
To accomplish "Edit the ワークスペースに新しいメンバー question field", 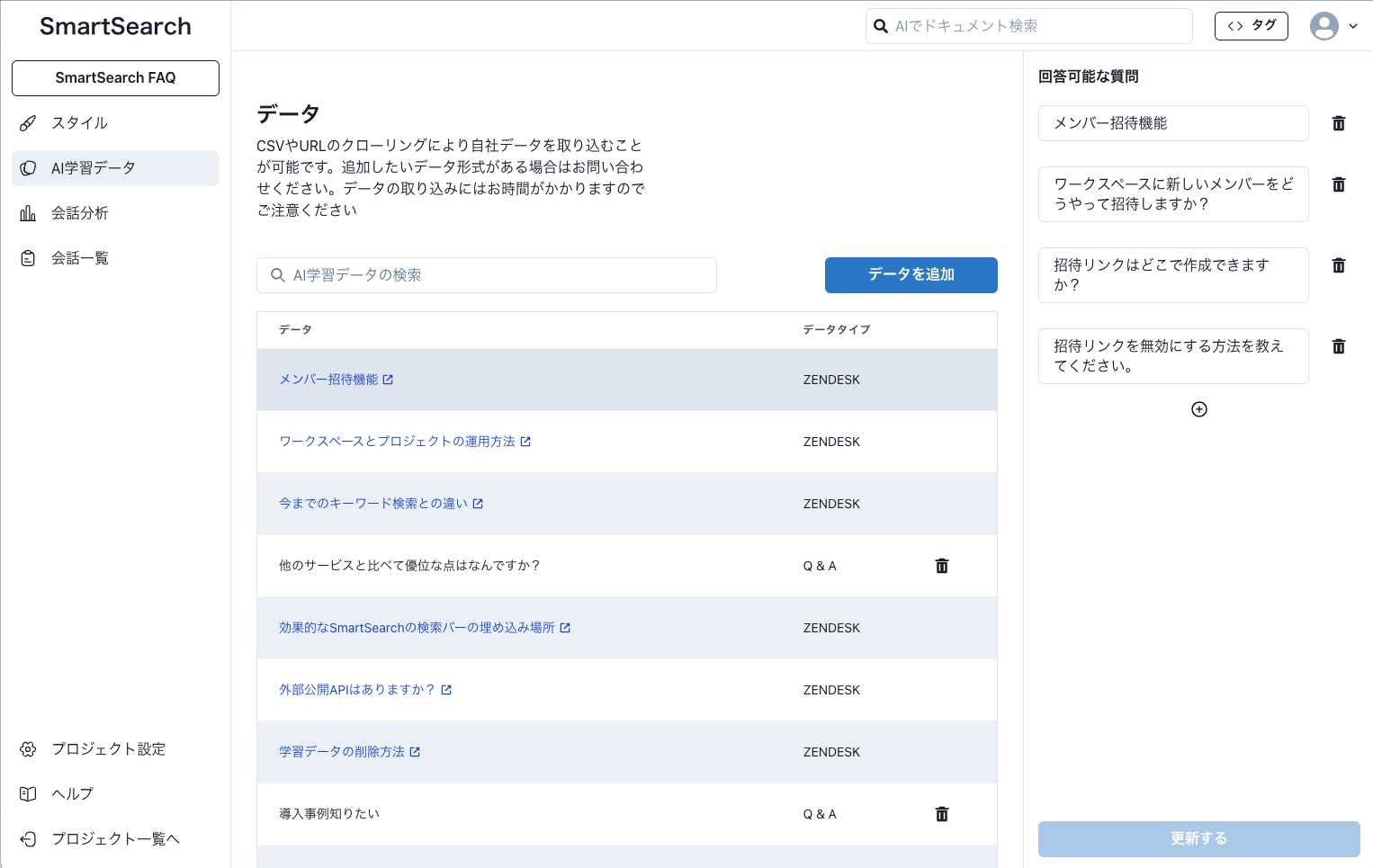I will click(1173, 194).
